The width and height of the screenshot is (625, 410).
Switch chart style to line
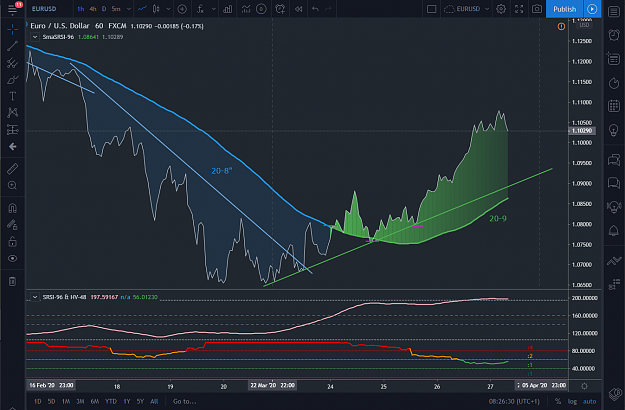coord(142,9)
